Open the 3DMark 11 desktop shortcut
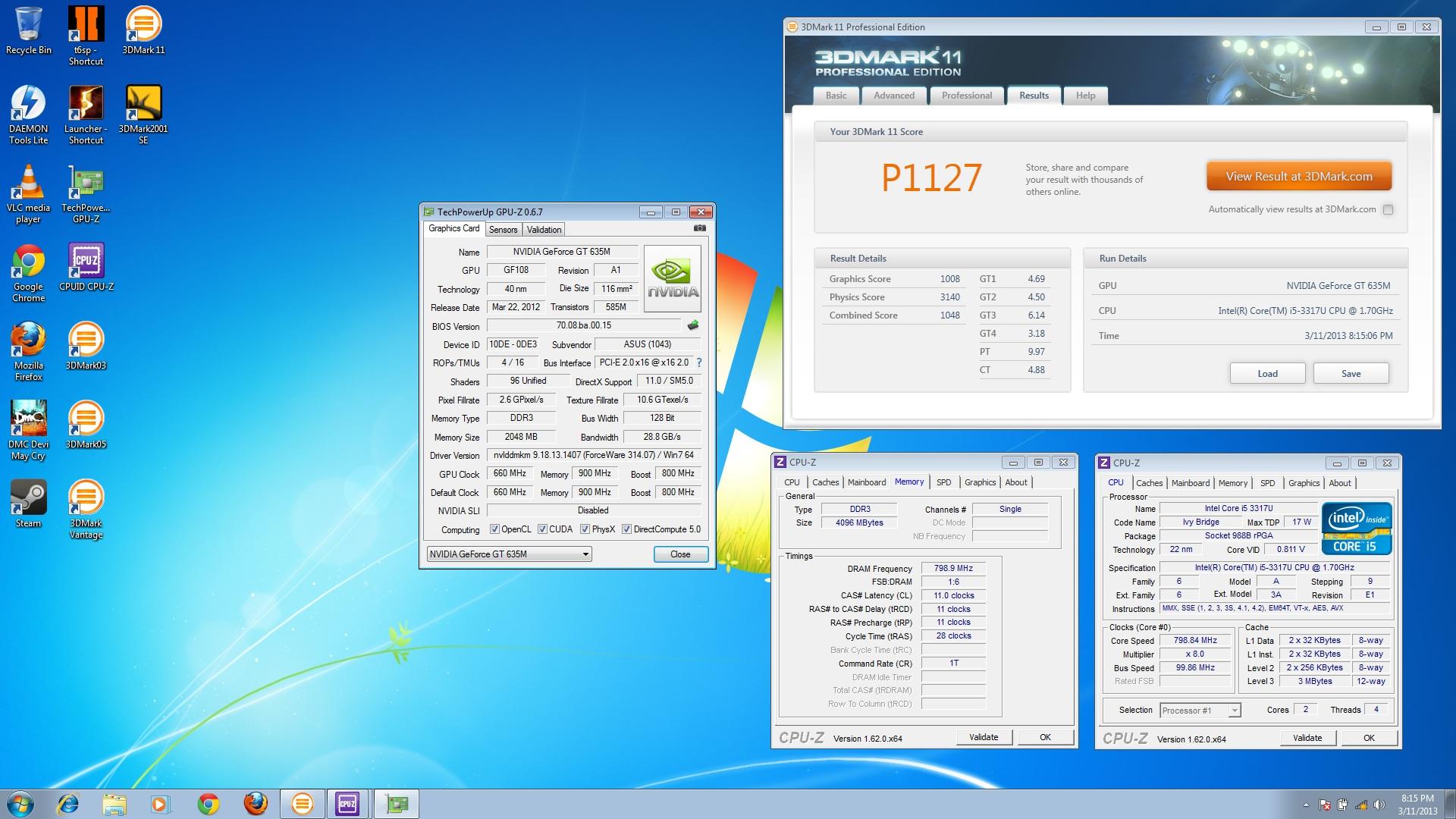This screenshot has height=819, width=1456. (x=143, y=30)
